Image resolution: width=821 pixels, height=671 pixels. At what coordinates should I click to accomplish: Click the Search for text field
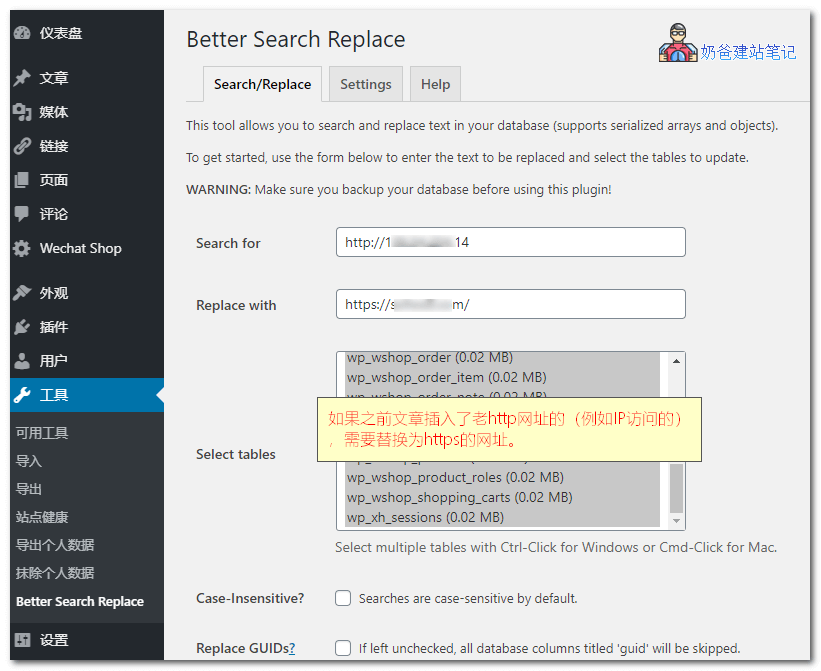point(511,242)
